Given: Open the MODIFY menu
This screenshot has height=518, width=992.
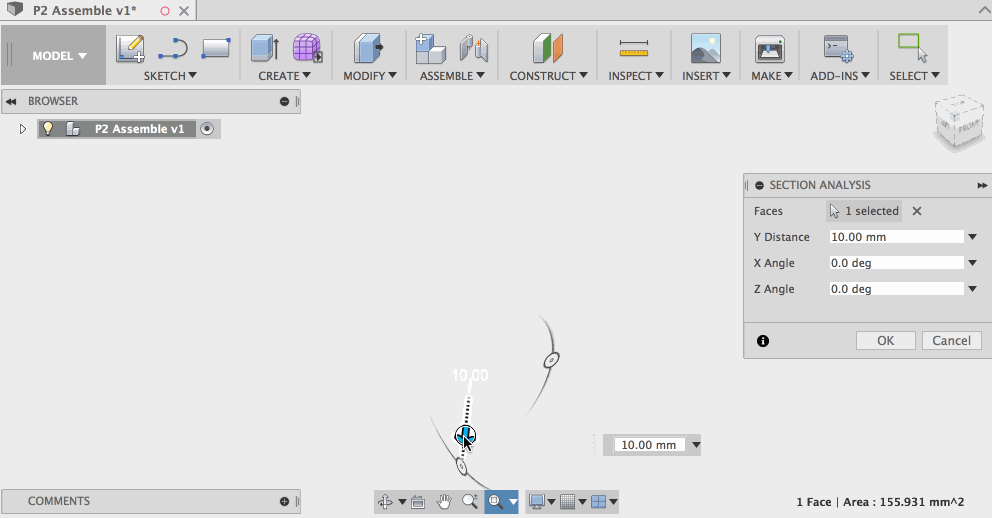Looking at the screenshot, I should tap(369, 76).
